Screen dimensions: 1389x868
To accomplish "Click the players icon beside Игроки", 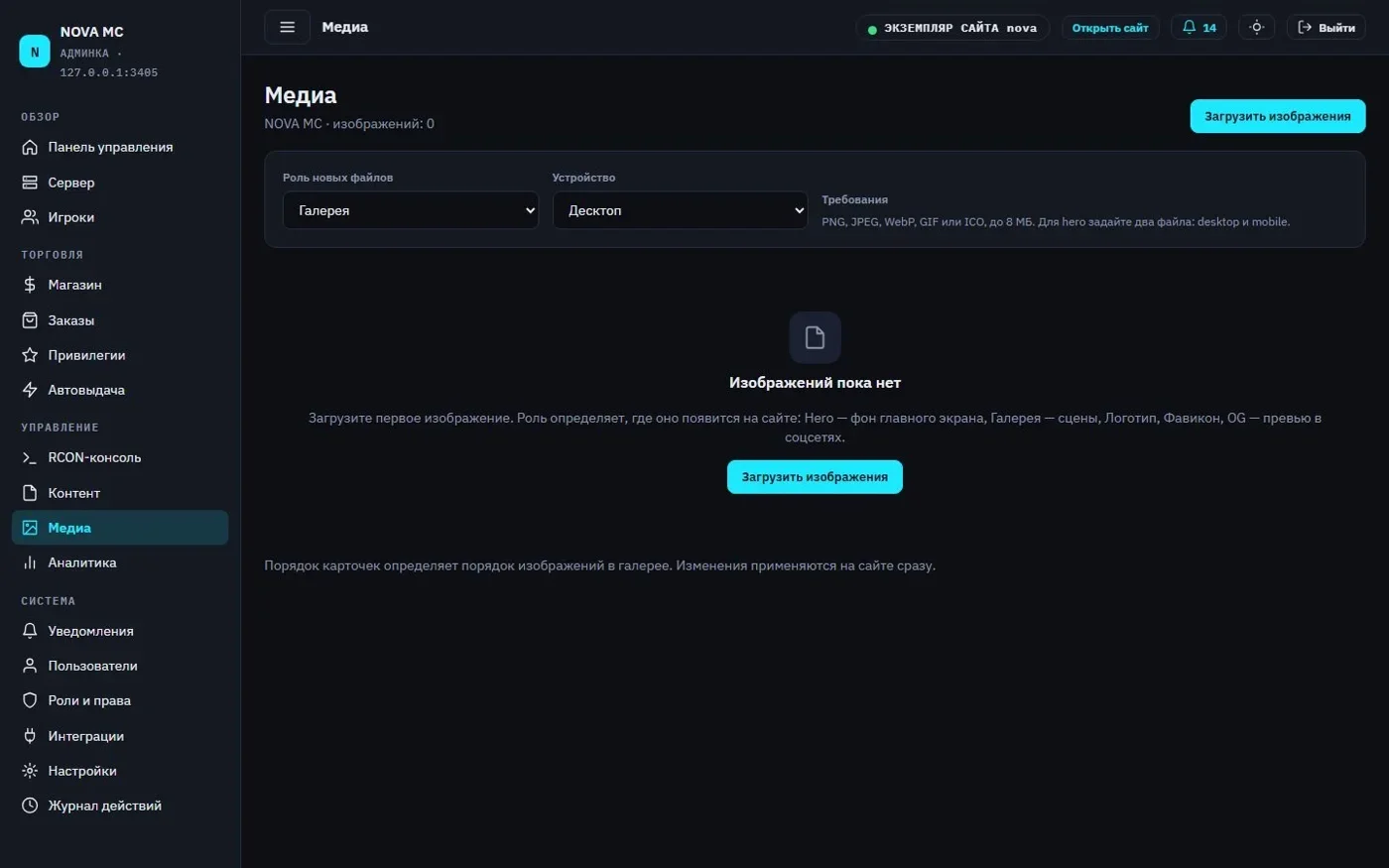I will coord(30,217).
